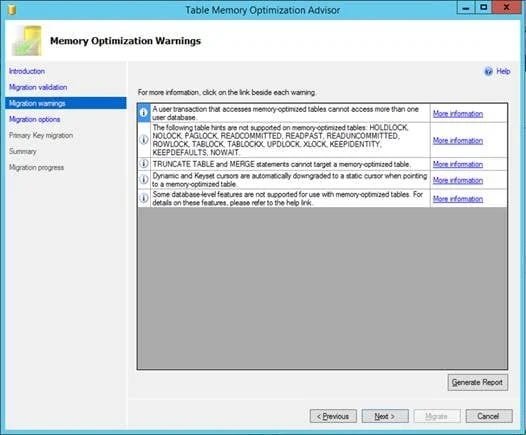The width and height of the screenshot is (526, 435).
Task: Continue with the Next button
Action: tap(385, 416)
